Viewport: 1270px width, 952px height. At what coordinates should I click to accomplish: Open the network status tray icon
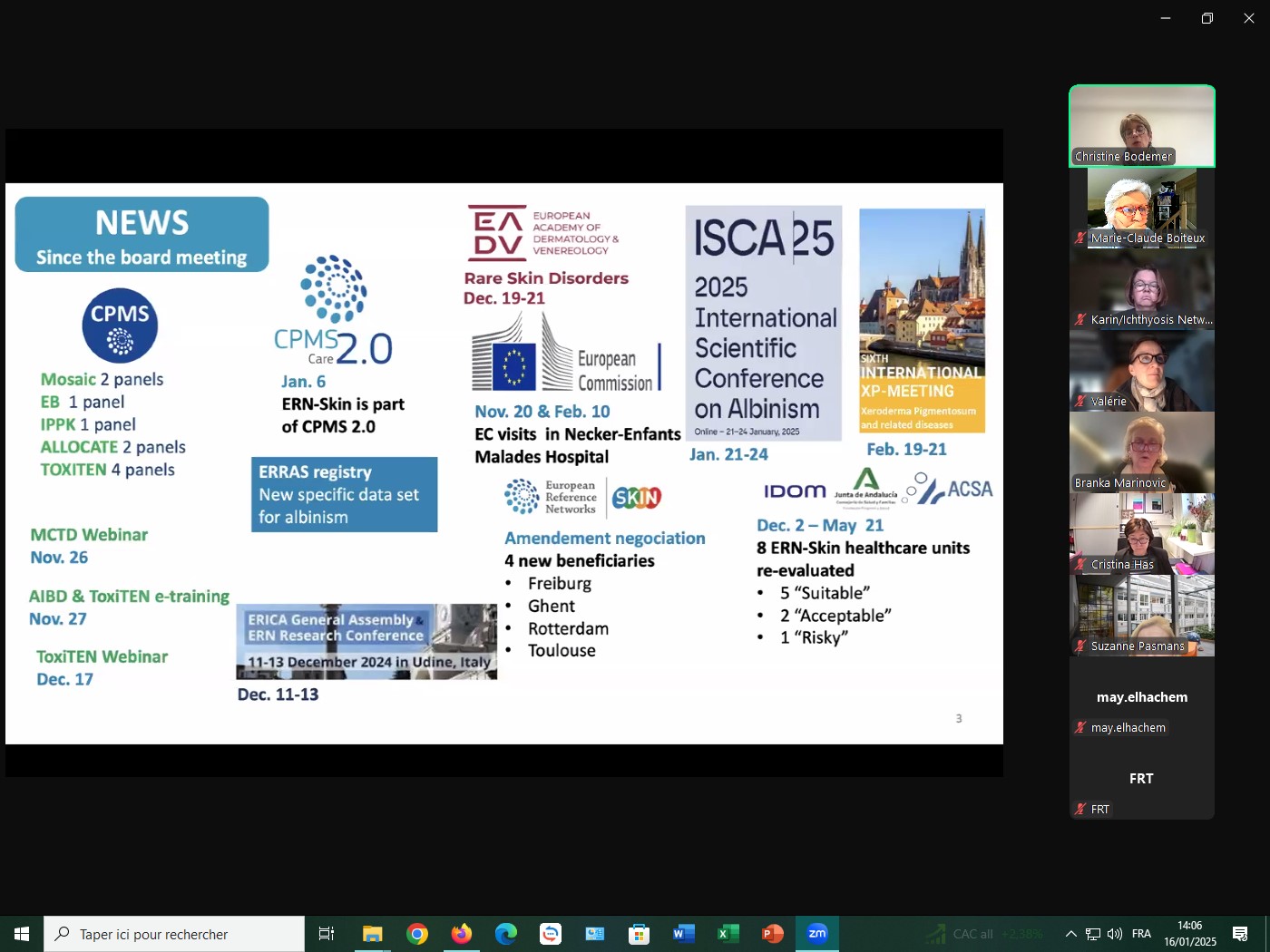click(1093, 934)
